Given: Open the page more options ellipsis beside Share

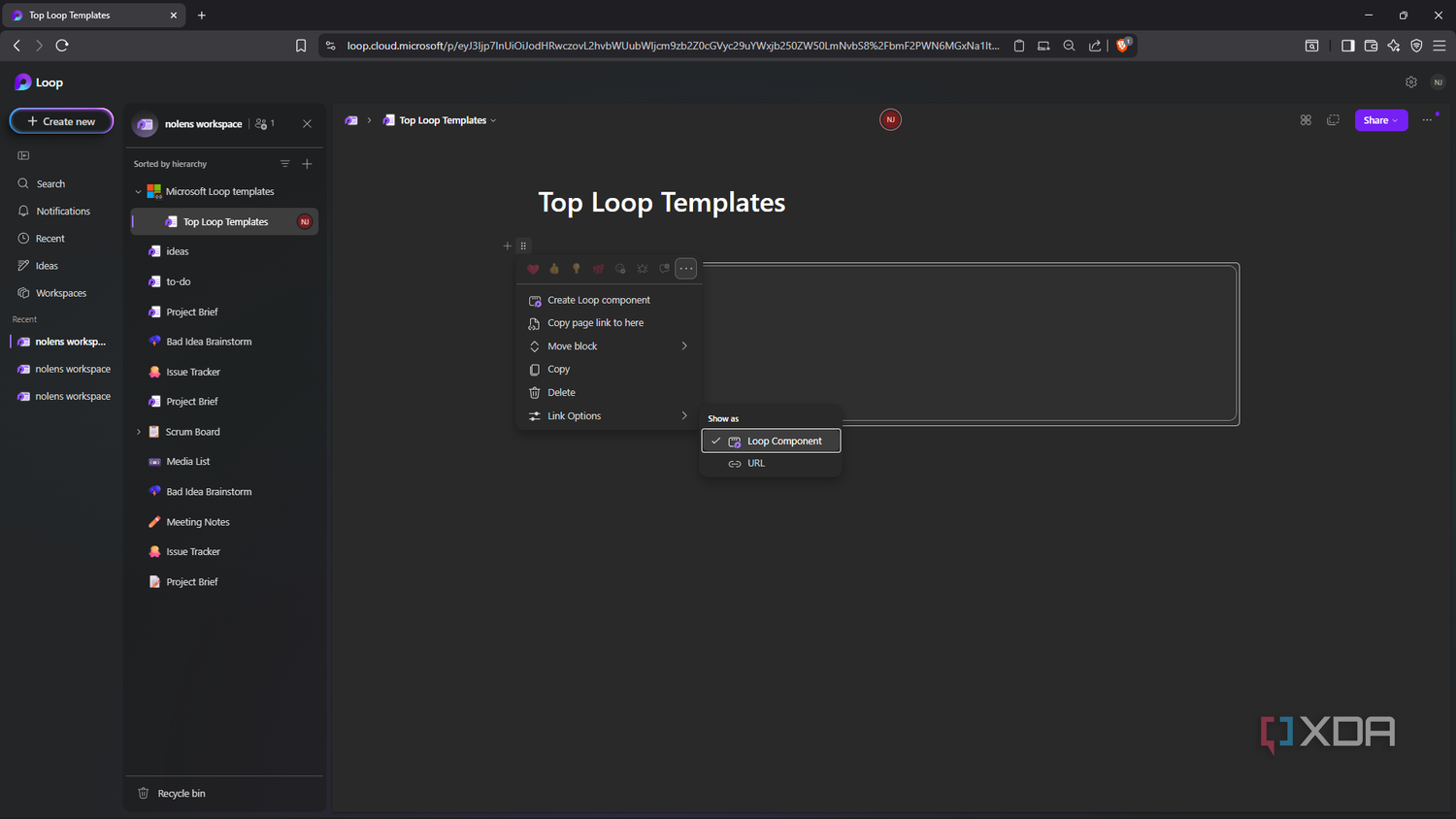Looking at the screenshot, I should pos(1427,120).
